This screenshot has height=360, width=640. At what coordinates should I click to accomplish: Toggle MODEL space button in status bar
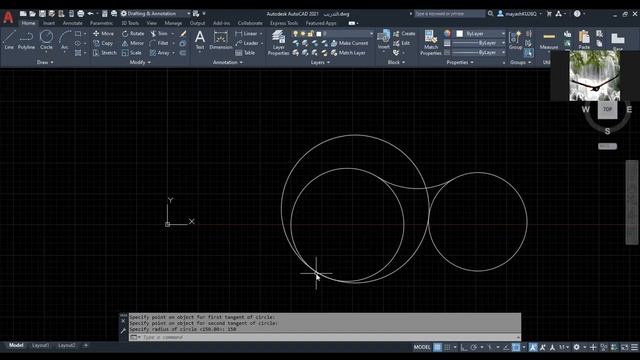point(422,347)
